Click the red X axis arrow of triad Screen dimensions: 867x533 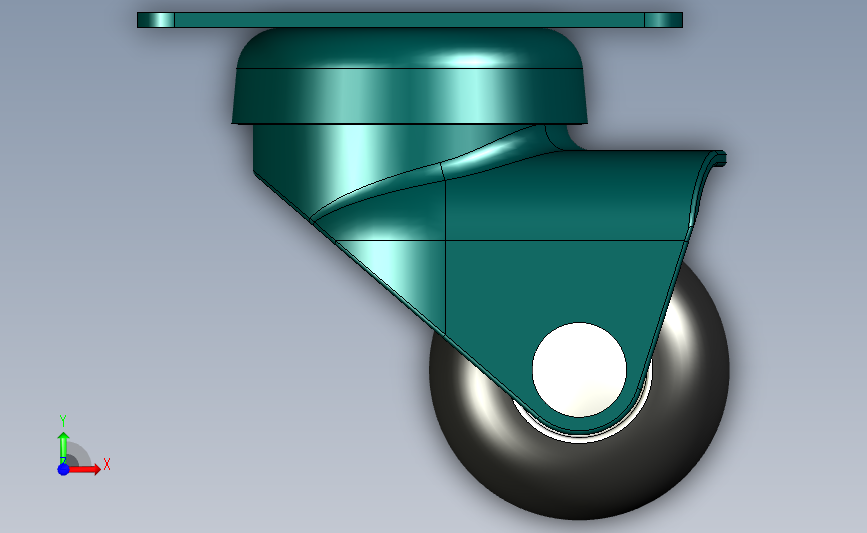83,469
